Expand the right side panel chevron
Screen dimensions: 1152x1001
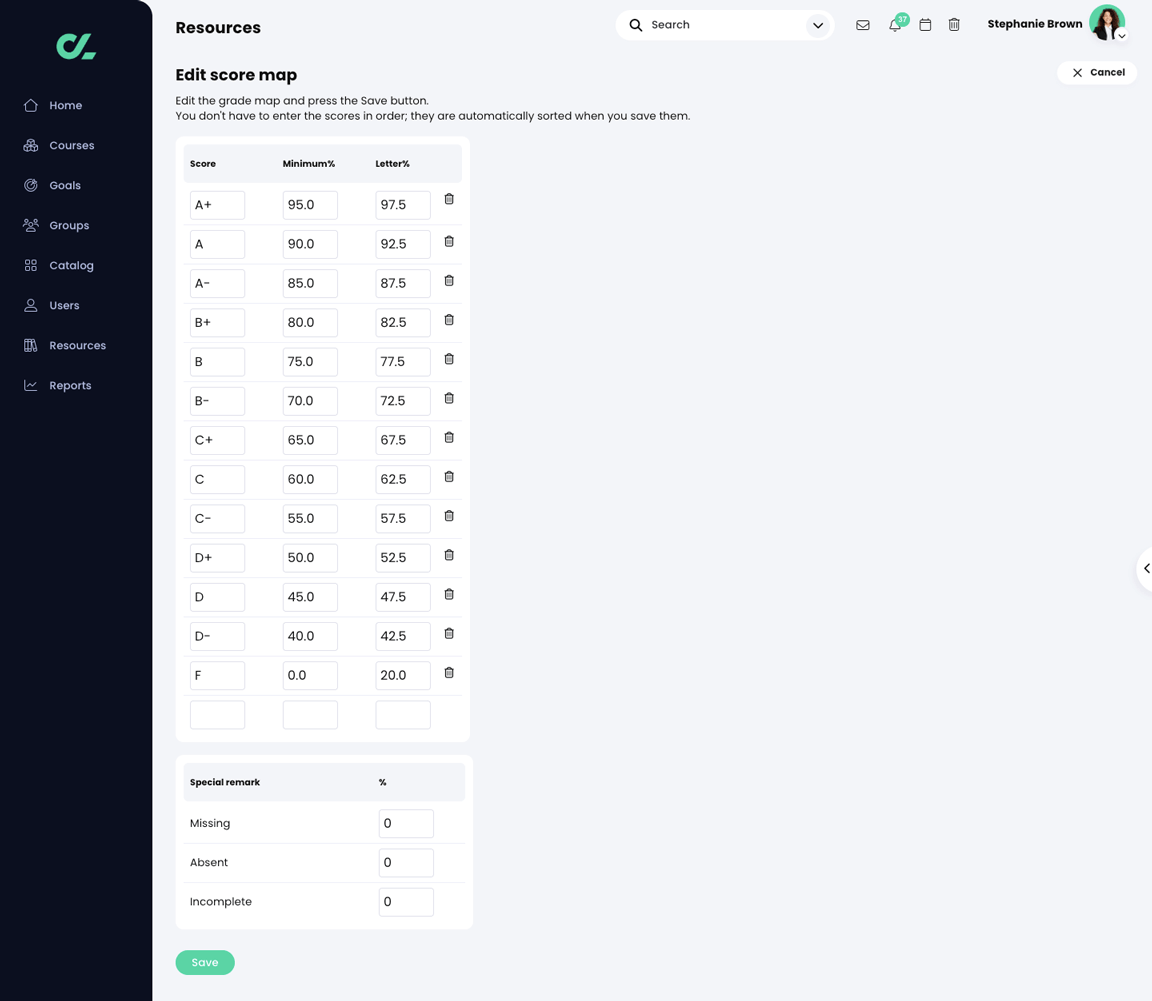click(x=1145, y=568)
